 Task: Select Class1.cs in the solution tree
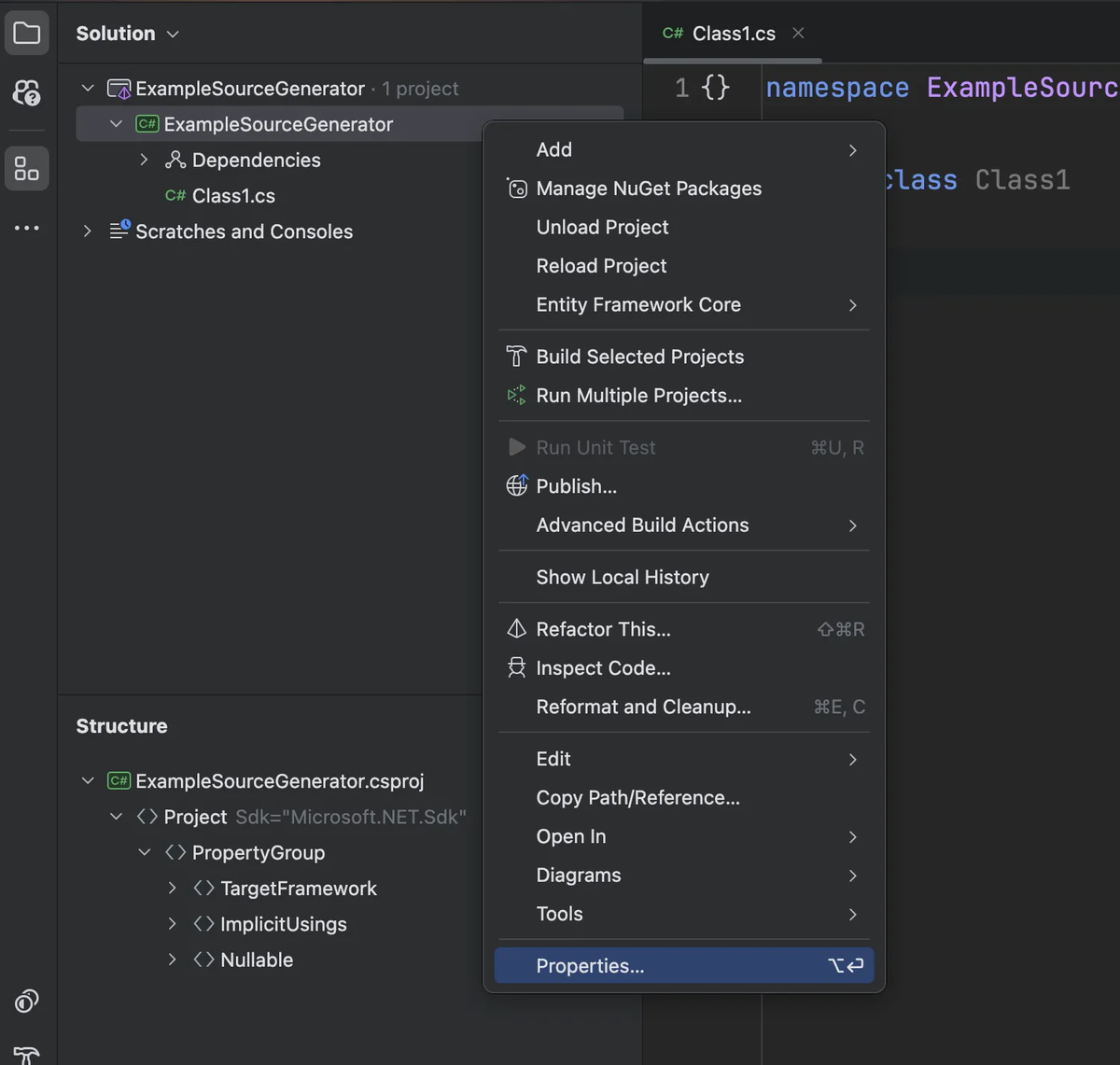[233, 196]
